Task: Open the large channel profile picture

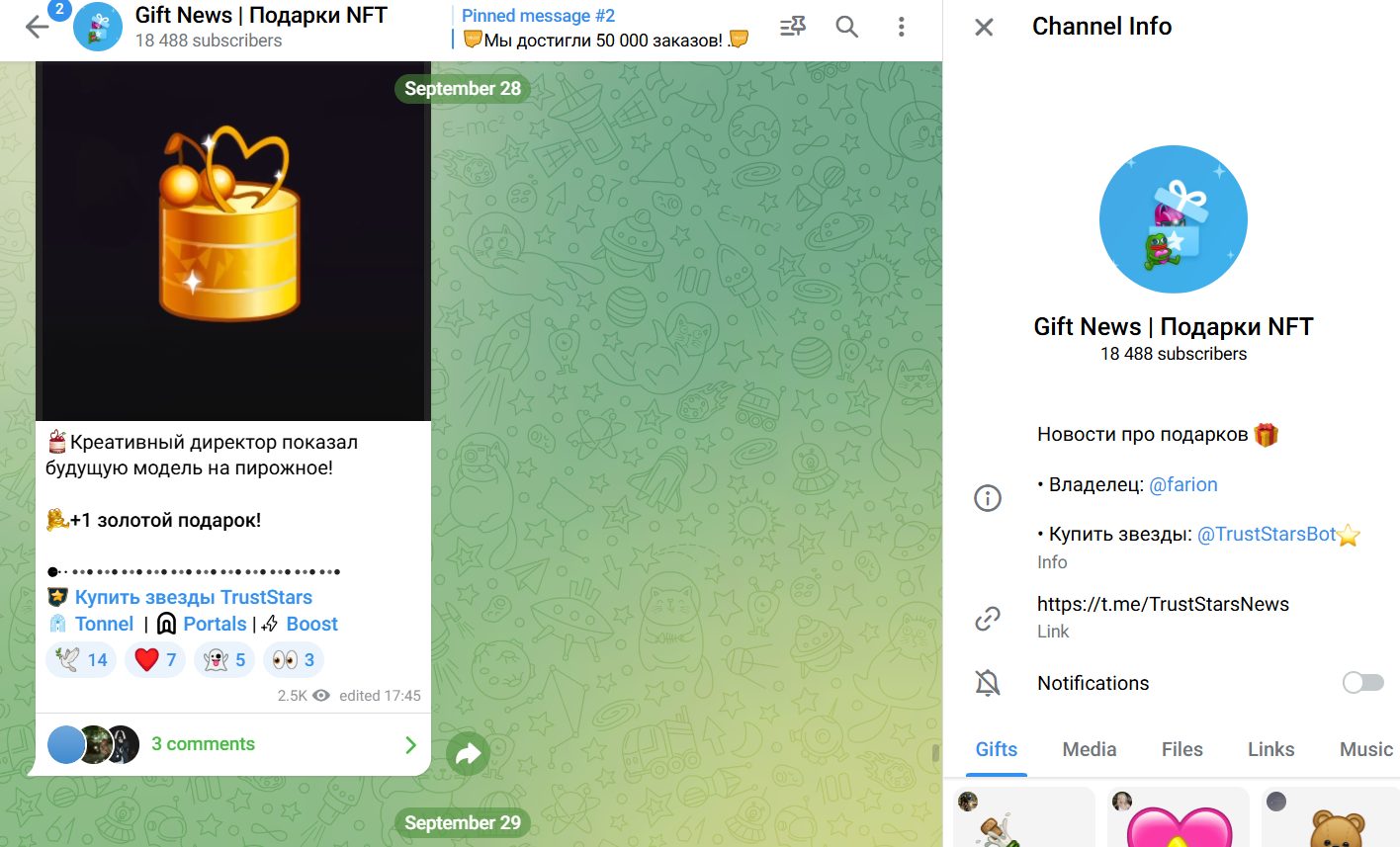Action: [x=1174, y=219]
